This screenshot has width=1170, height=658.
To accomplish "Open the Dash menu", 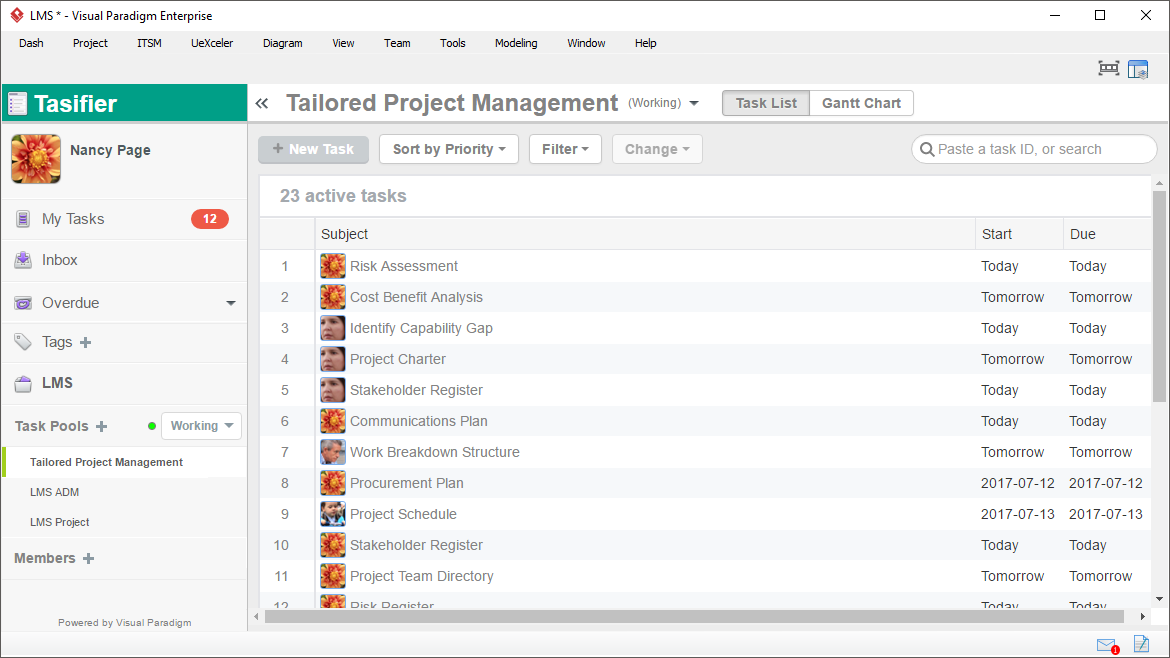I will coord(31,43).
